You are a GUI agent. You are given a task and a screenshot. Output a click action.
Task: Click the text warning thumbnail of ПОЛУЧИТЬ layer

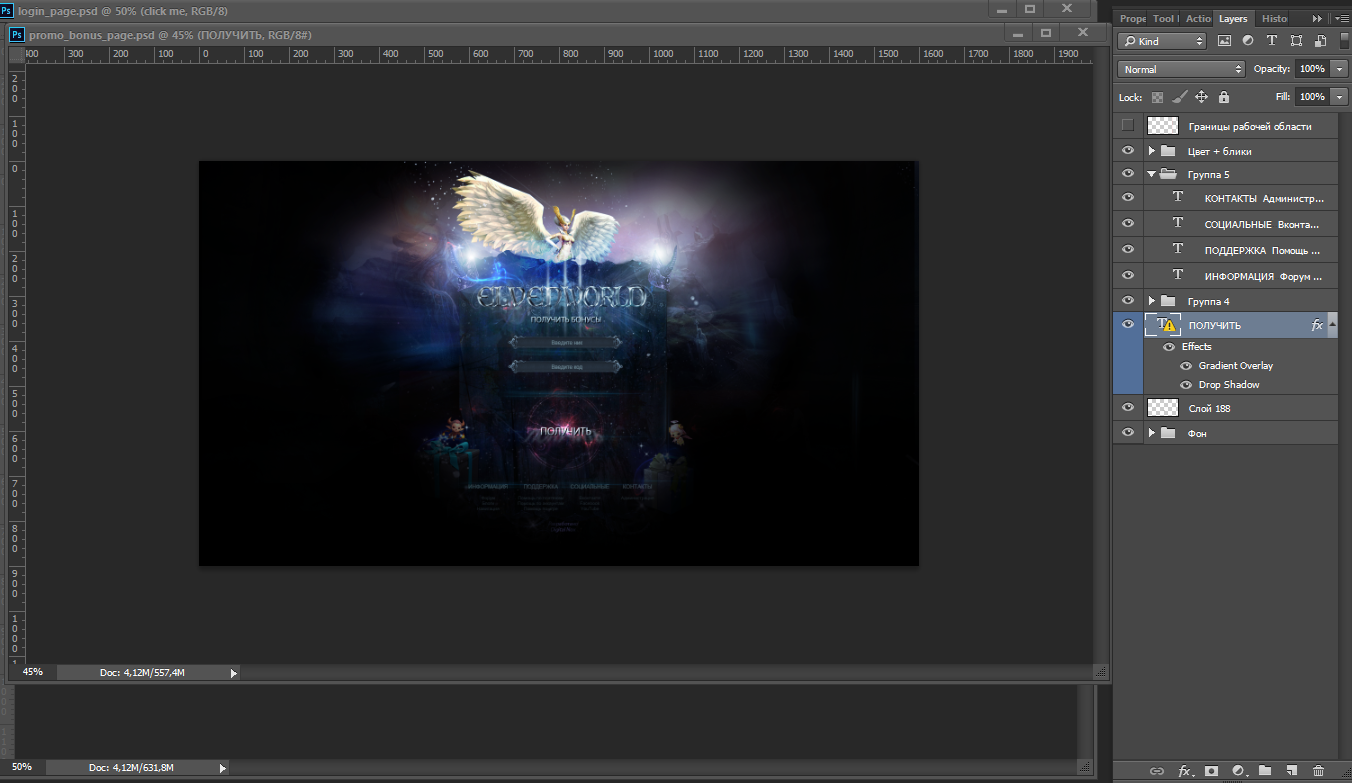pyautogui.click(x=1163, y=325)
